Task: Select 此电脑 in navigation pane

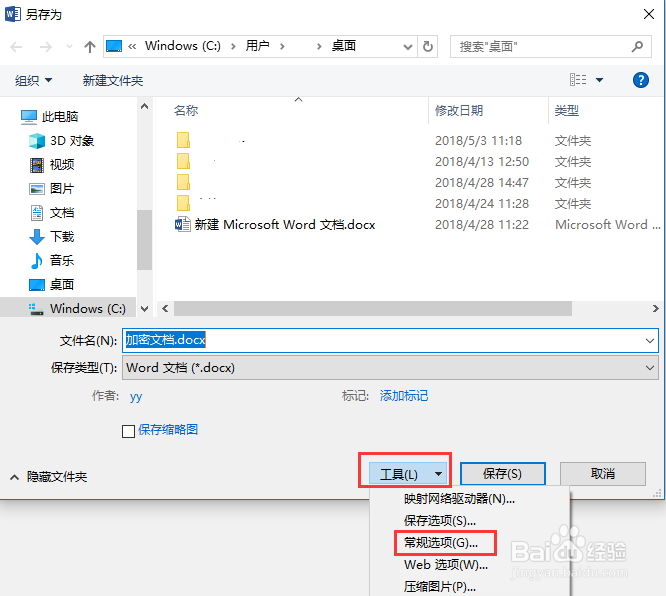Action: pos(50,116)
